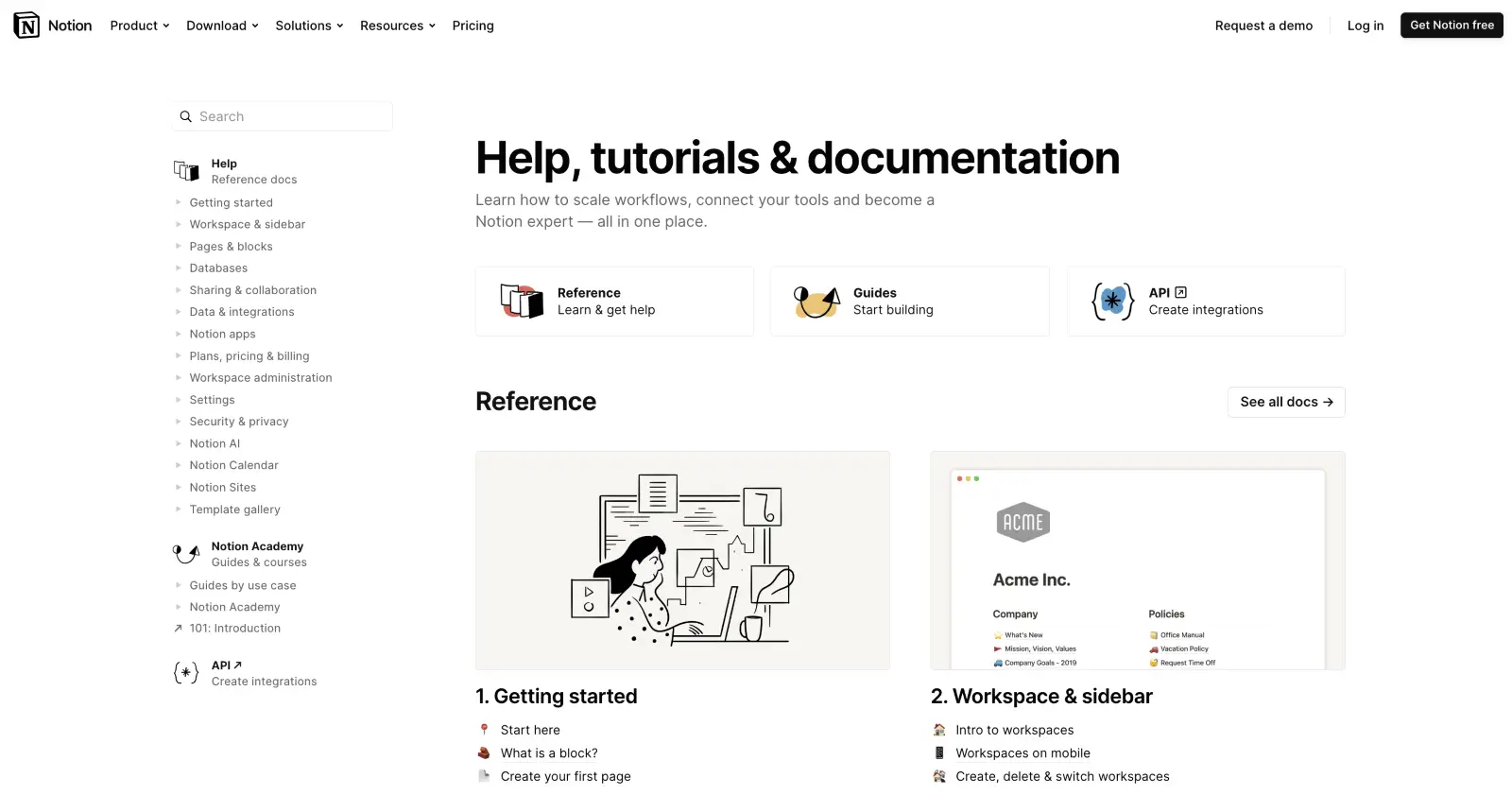The height and width of the screenshot is (795, 1512).
Task: Open the 101: Introduction link
Action: click(x=234, y=629)
